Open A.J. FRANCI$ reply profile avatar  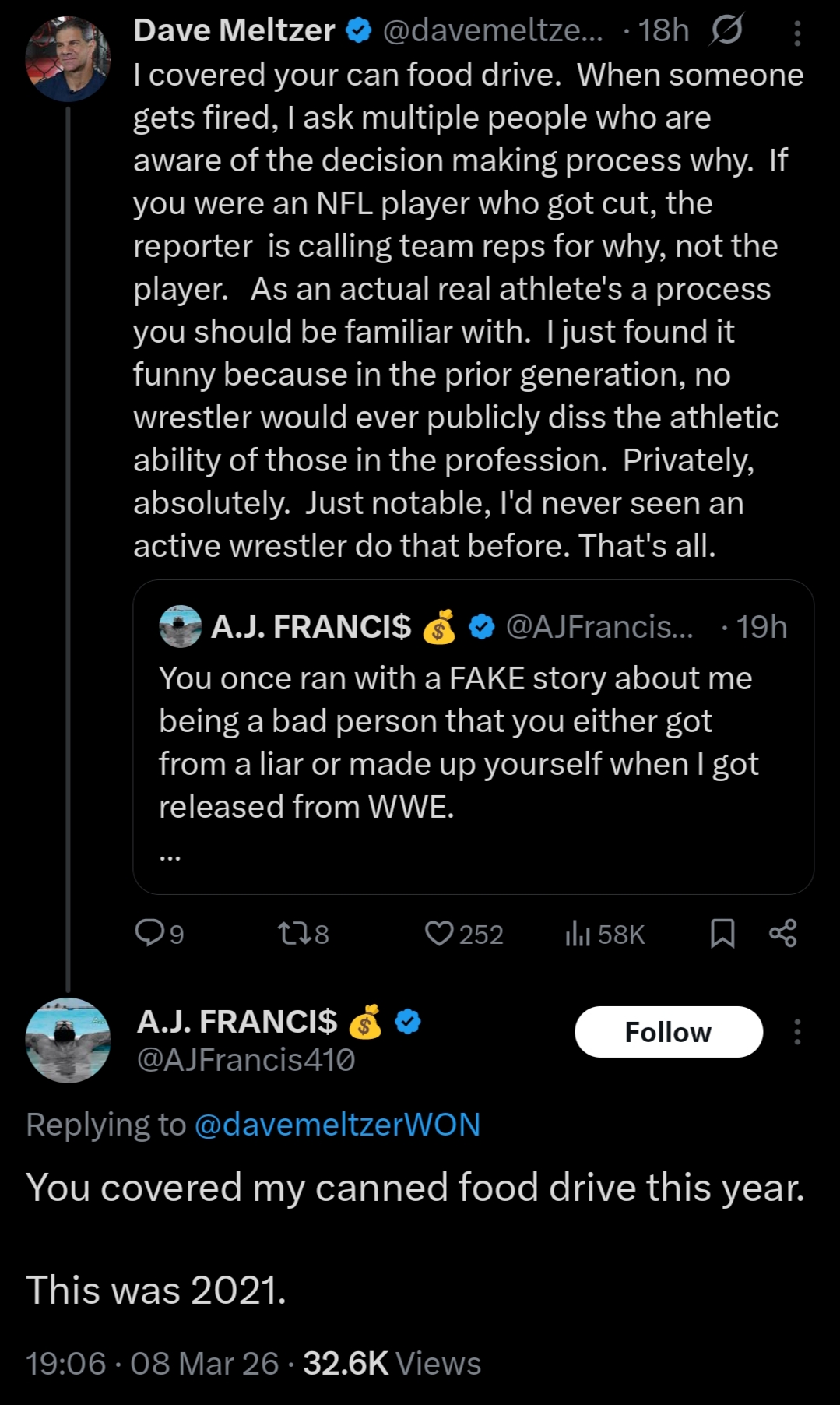[68, 1040]
